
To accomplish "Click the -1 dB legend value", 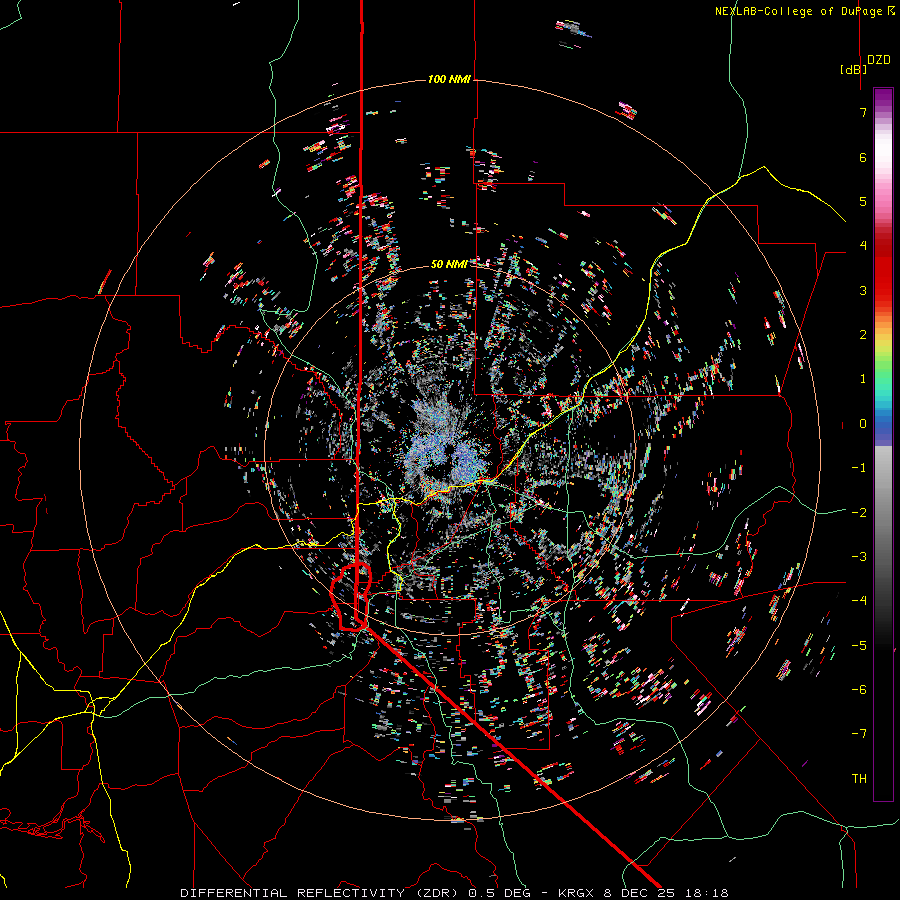I will 859,468.
